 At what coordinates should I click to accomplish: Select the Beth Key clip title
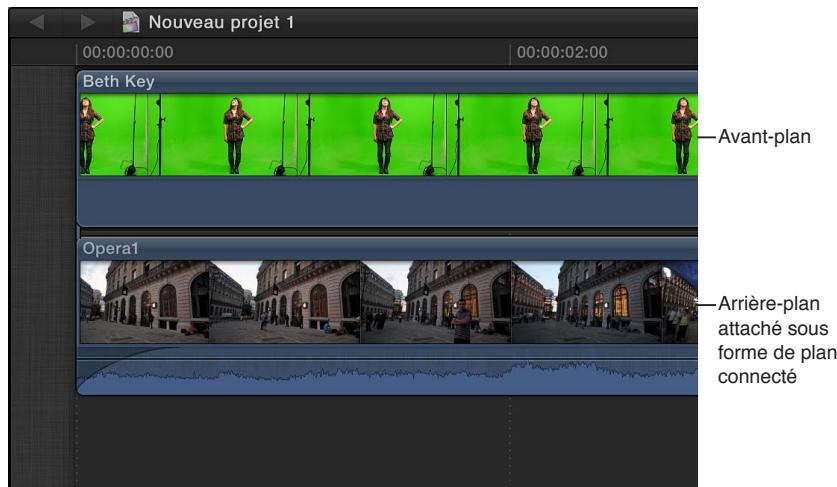(x=119, y=81)
